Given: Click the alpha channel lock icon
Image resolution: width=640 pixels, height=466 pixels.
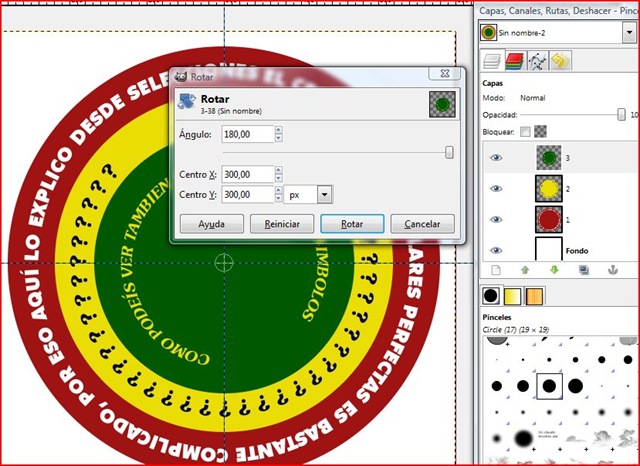Looking at the screenshot, I should 540,131.
